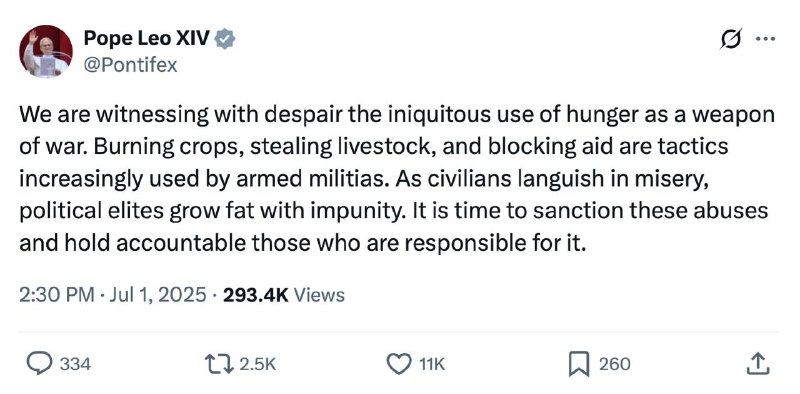The image size is (800, 394).
Task: Open the three-dot more options menu
Action: [766, 39]
